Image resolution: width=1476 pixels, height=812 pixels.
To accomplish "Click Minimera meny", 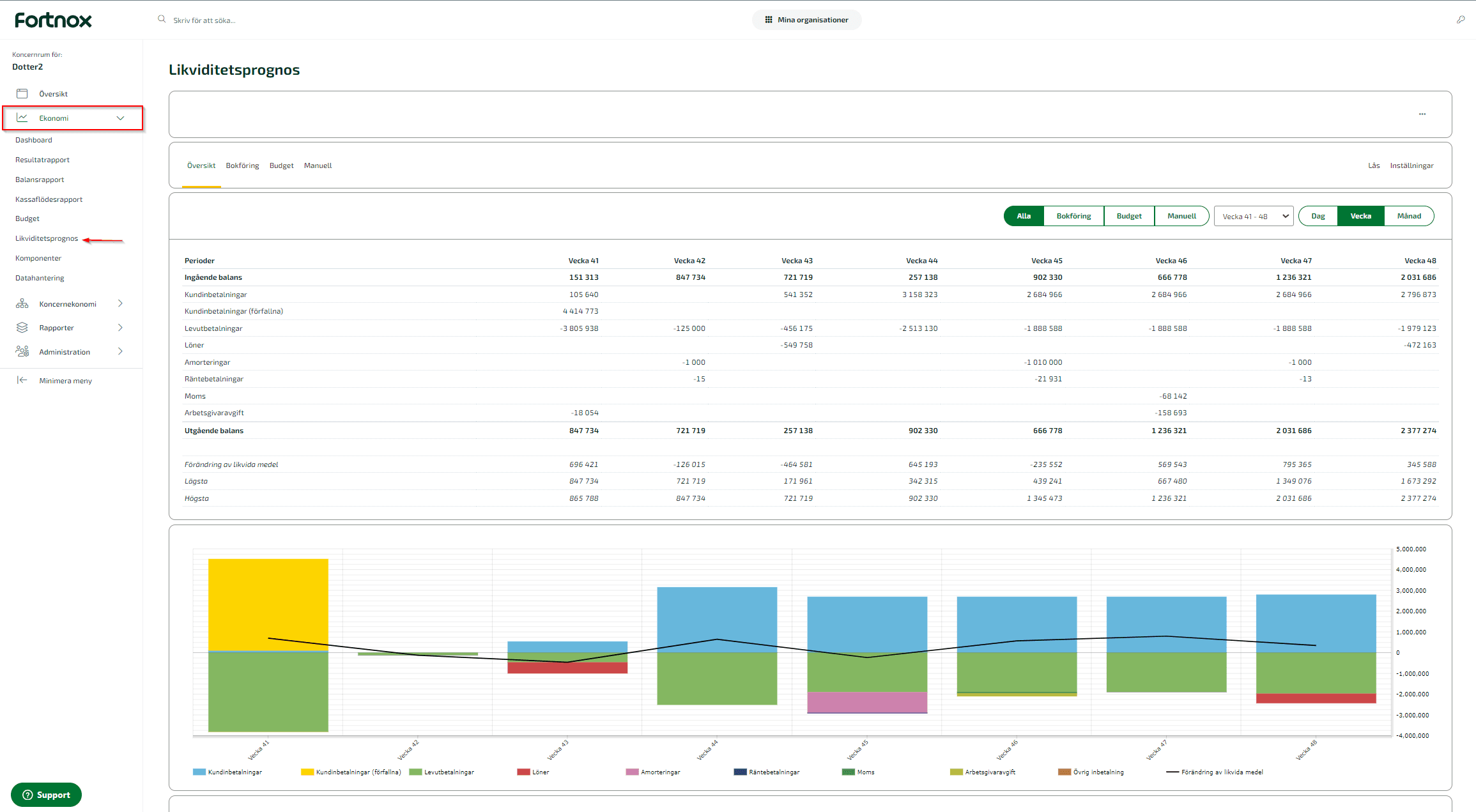I will point(65,381).
